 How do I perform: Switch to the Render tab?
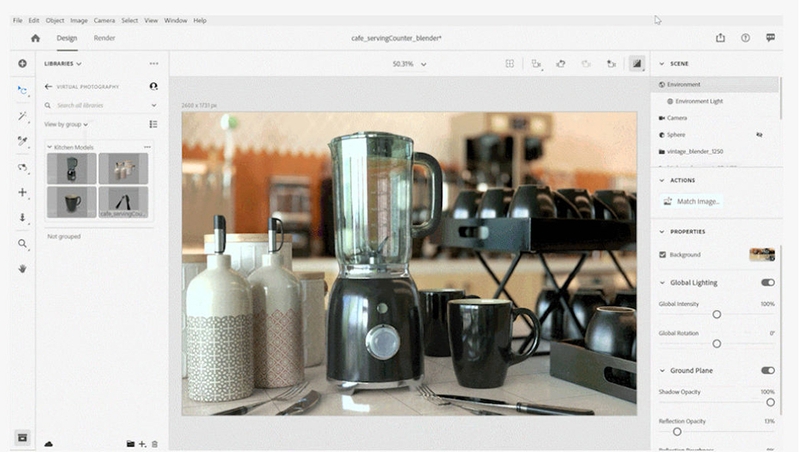pyautogui.click(x=104, y=38)
